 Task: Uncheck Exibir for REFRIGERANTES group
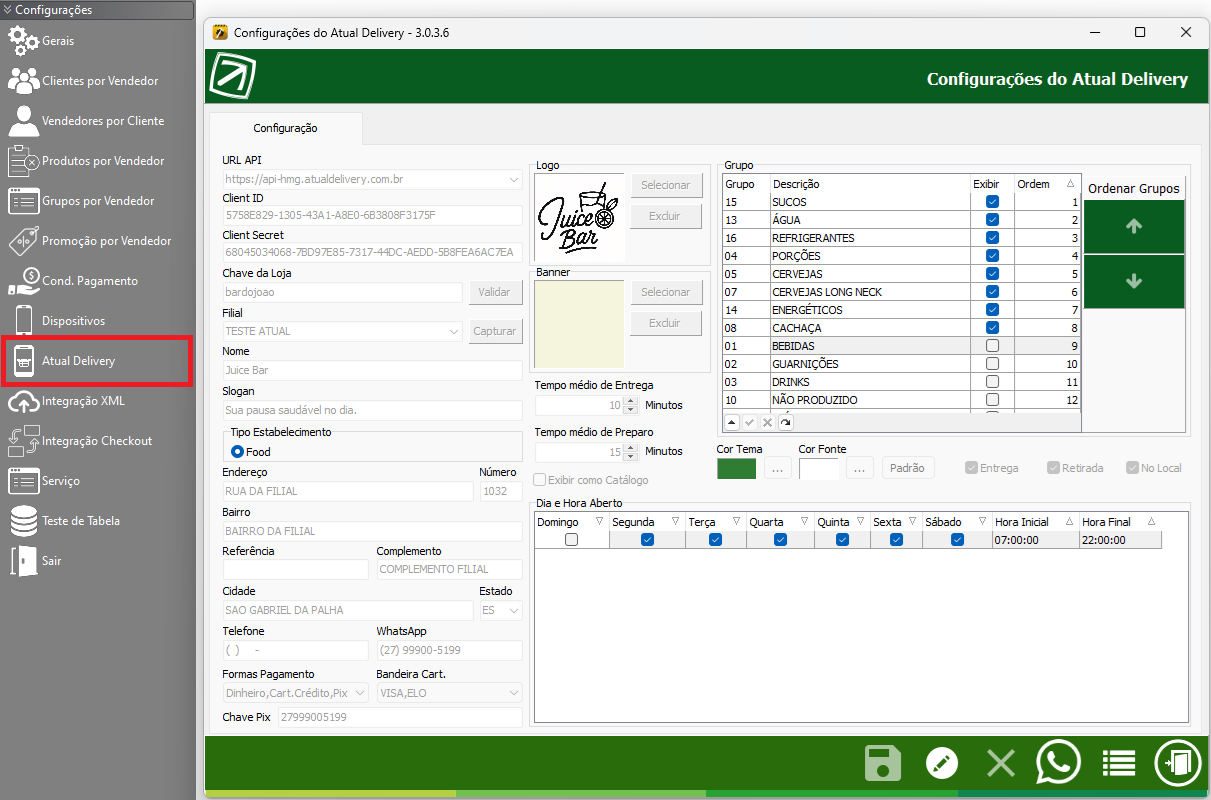coord(992,238)
